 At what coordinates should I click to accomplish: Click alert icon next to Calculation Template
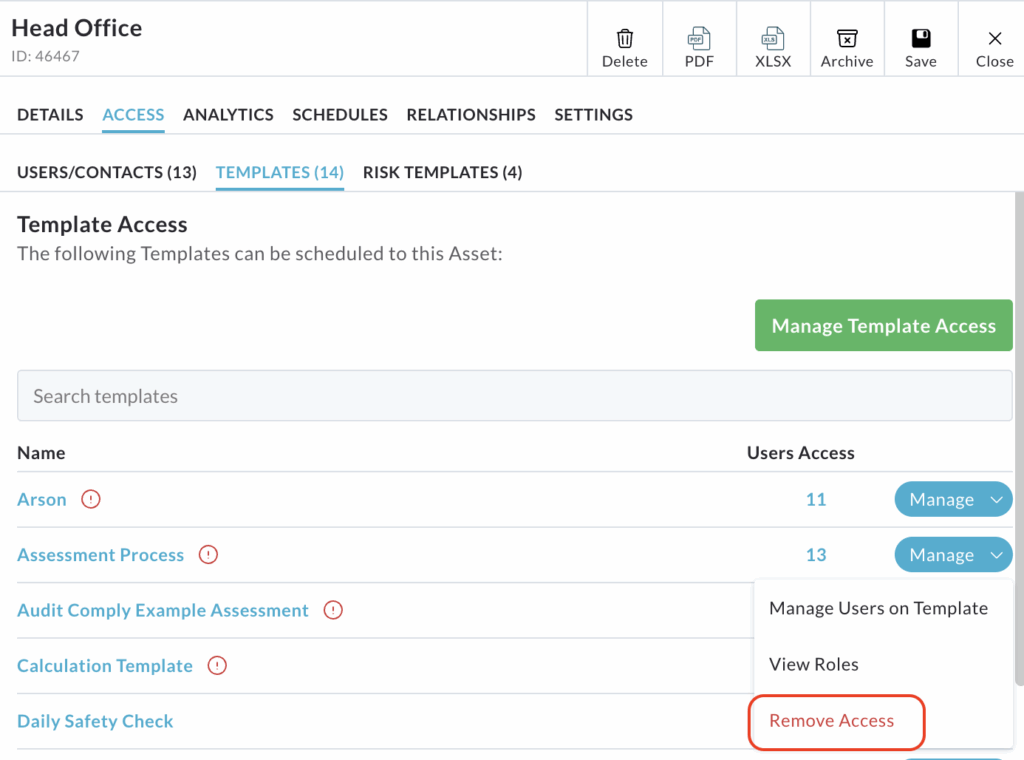coord(217,666)
